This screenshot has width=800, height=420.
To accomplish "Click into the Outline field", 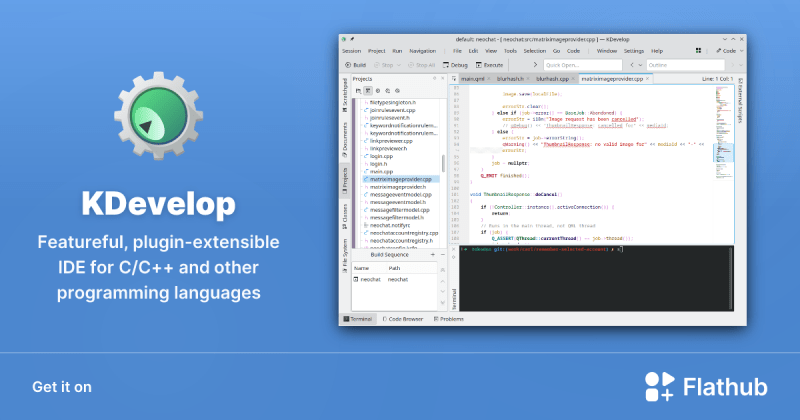I will point(686,65).
